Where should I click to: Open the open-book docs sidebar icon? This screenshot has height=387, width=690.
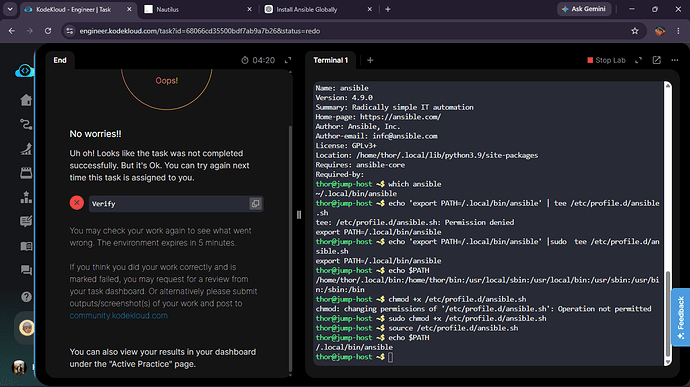point(26,246)
